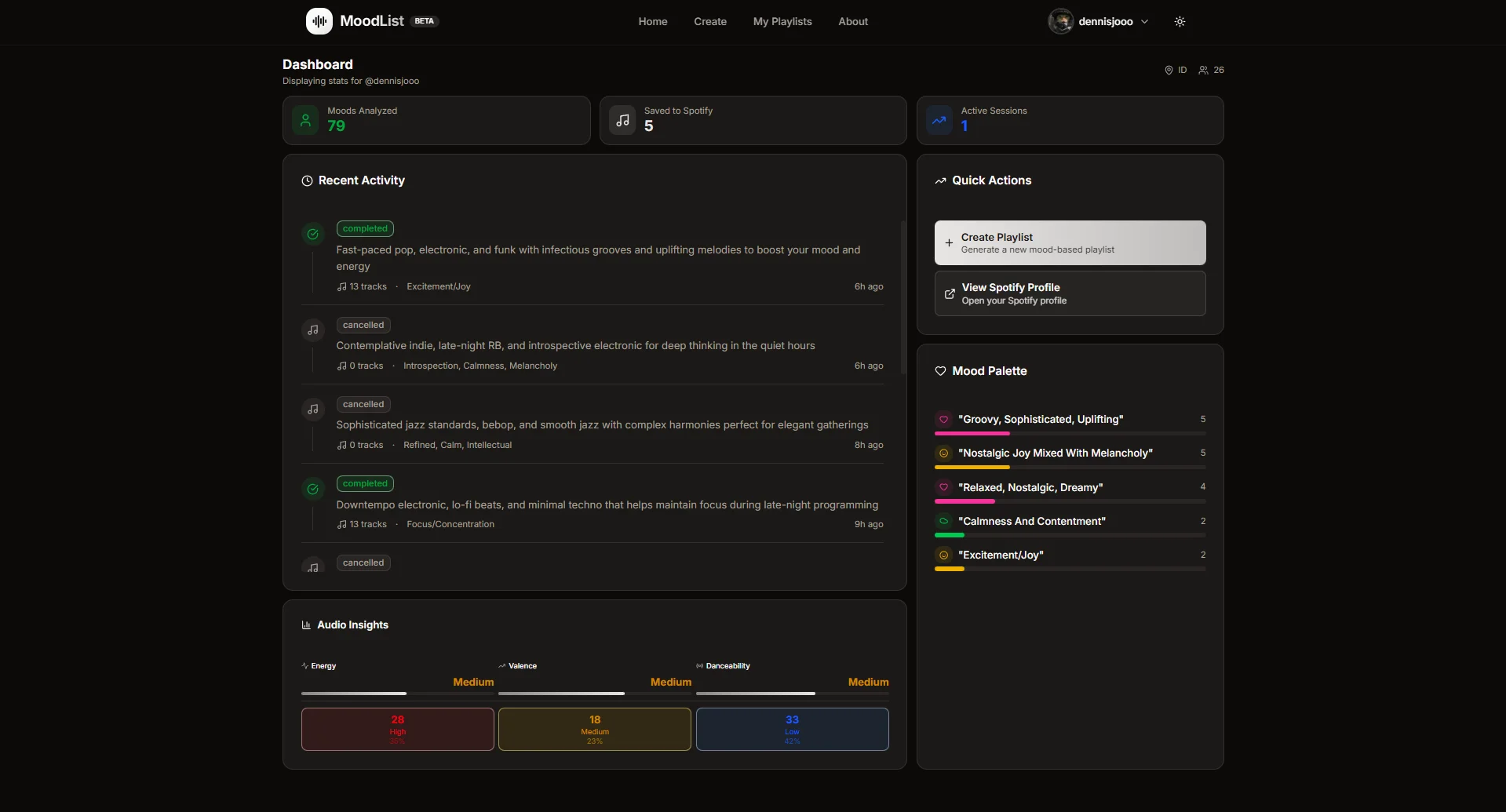Click the Active Sessions trending chart icon
This screenshot has width=1506, height=812.
pyautogui.click(x=939, y=120)
